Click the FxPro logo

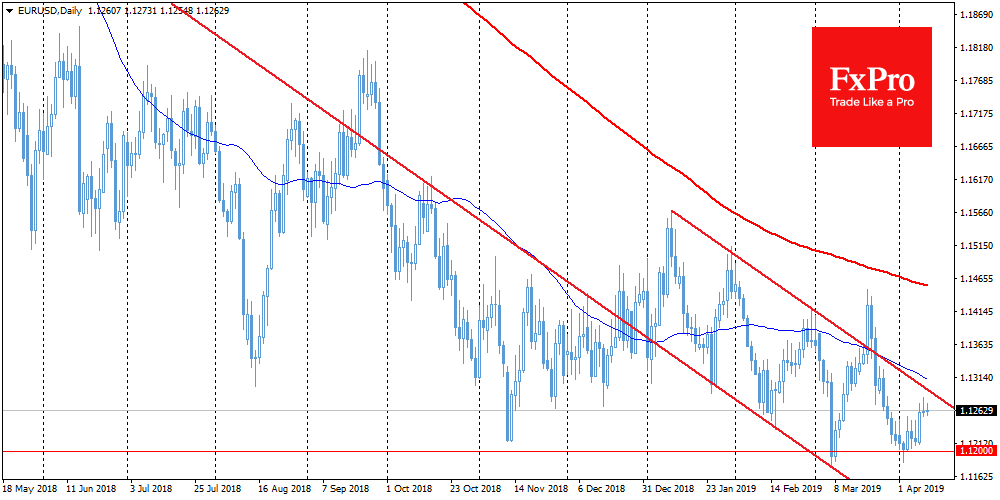click(872, 78)
